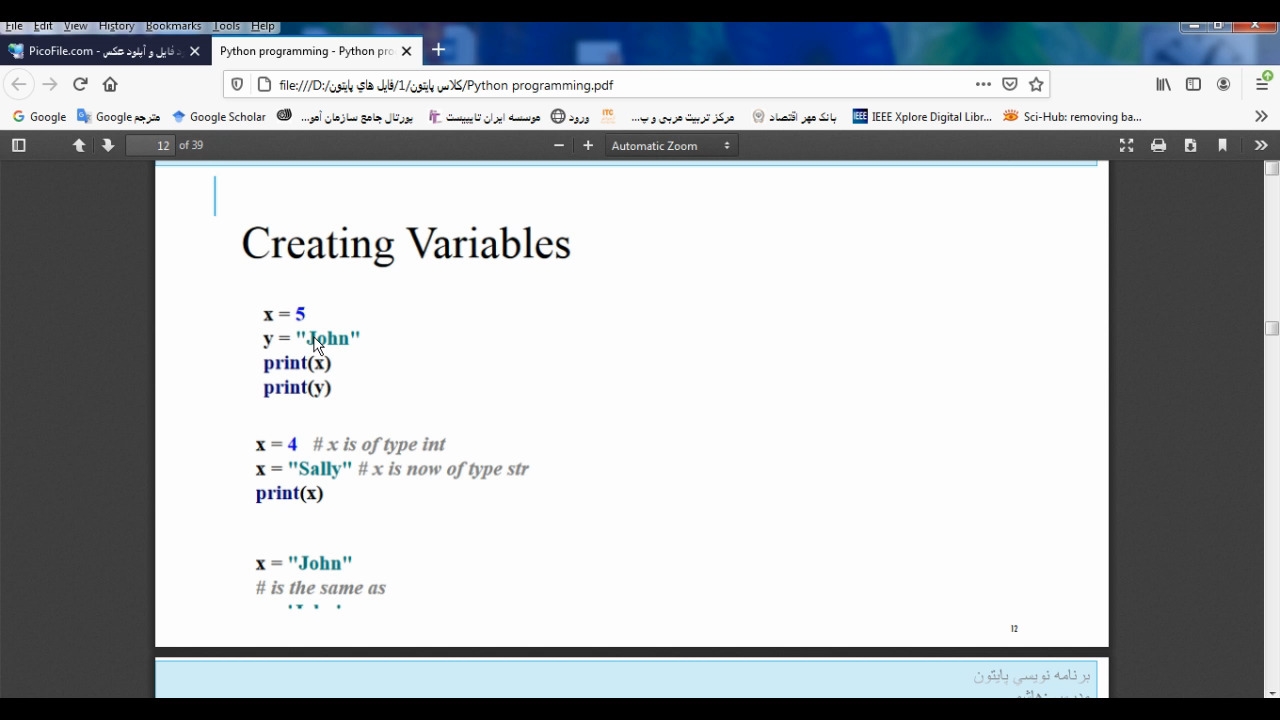Open Google Scholar bookmark
The image size is (1280, 720).
[219, 117]
